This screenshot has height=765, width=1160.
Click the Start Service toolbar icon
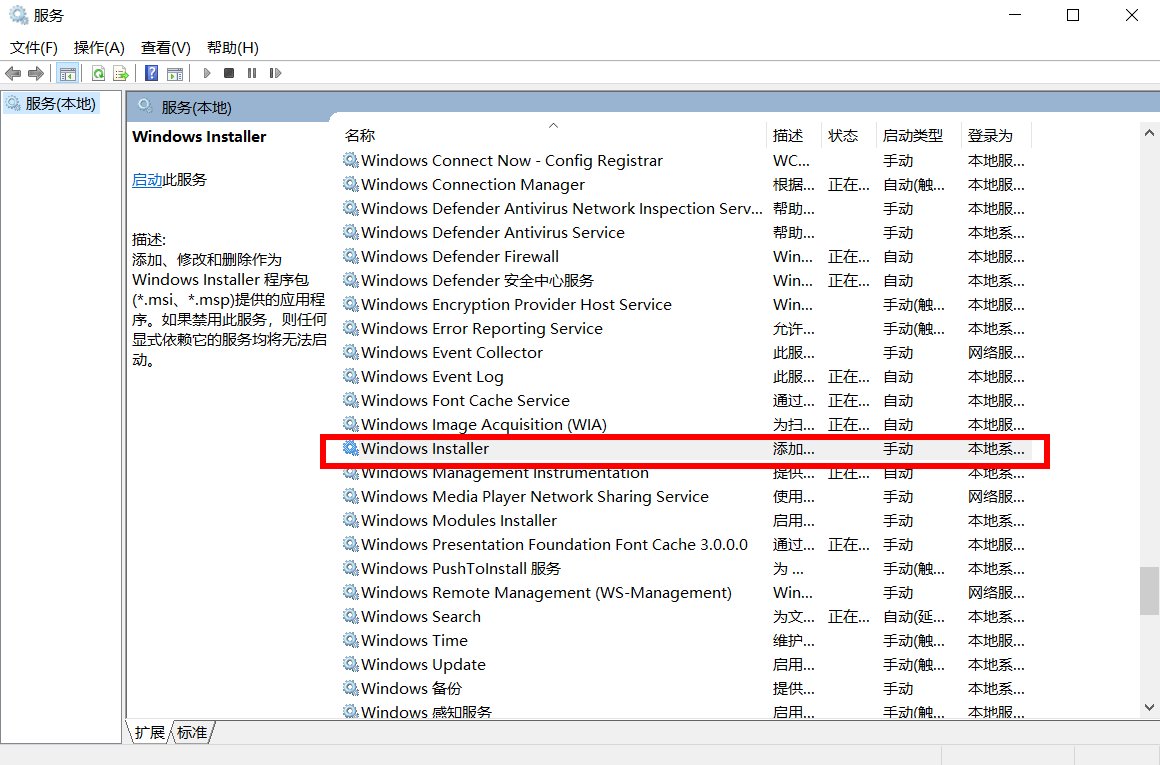[x=205, y=73]
